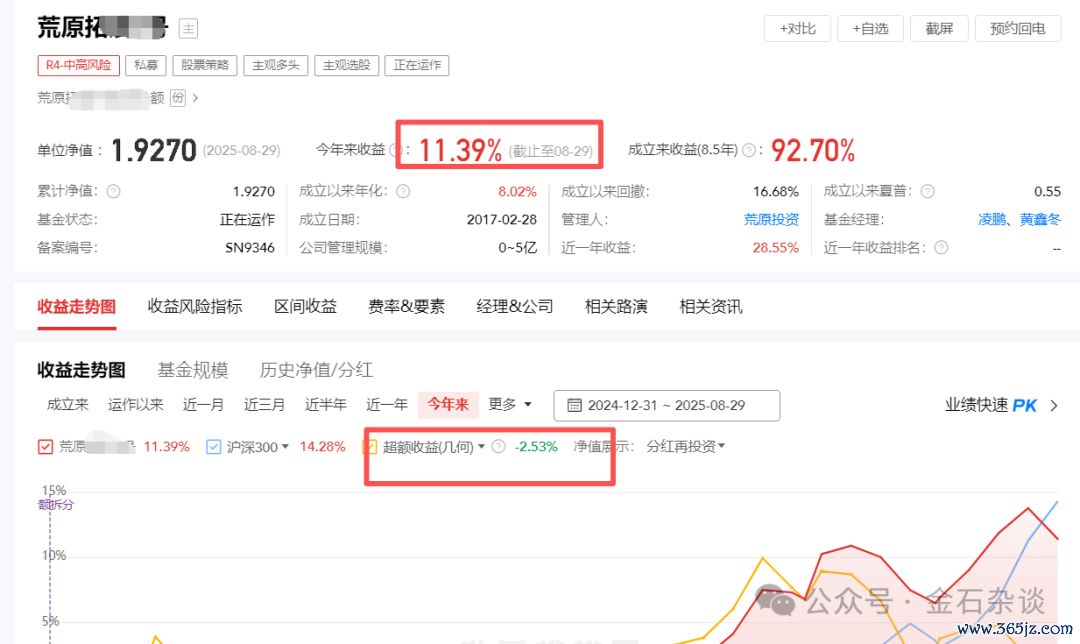This screenshot has width=1080, height=644.
Task: Click the 主 badge icon beside fund name
Action: click(188, 29)
